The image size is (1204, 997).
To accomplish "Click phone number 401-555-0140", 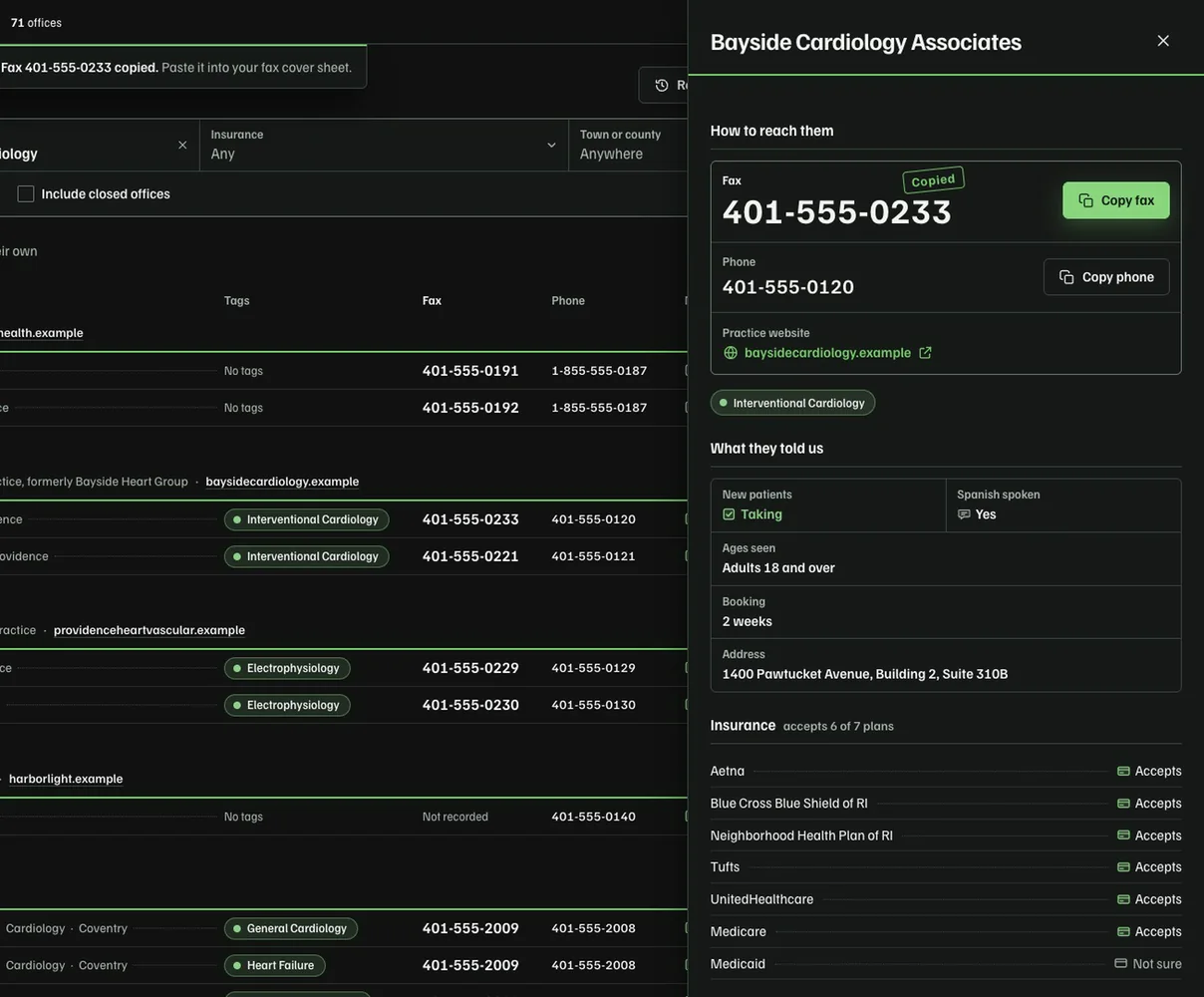I will point(594,817).
